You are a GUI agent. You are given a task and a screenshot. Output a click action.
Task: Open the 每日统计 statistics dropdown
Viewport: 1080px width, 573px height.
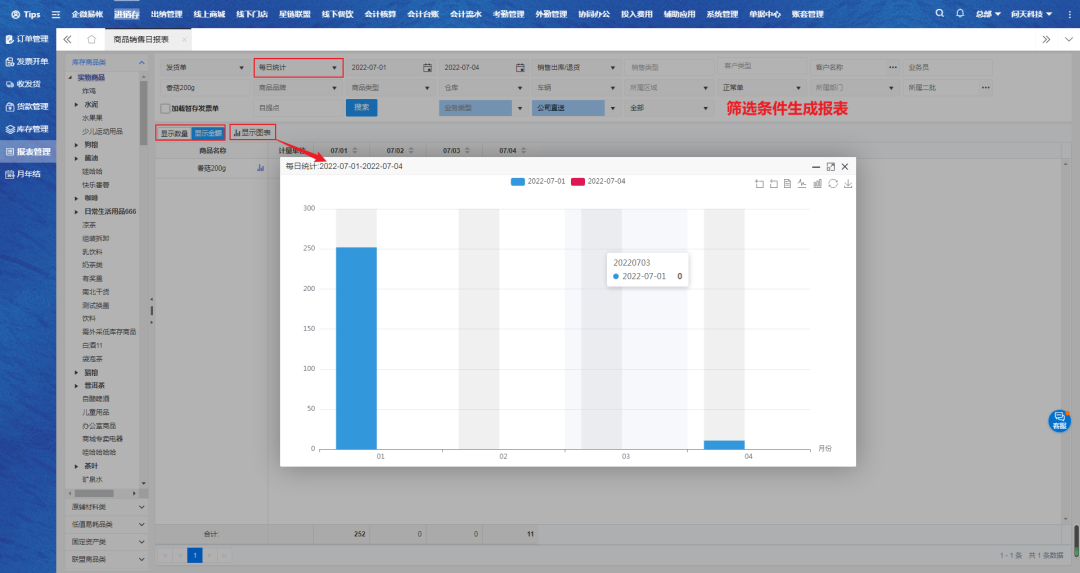click(x=298, y=67)
